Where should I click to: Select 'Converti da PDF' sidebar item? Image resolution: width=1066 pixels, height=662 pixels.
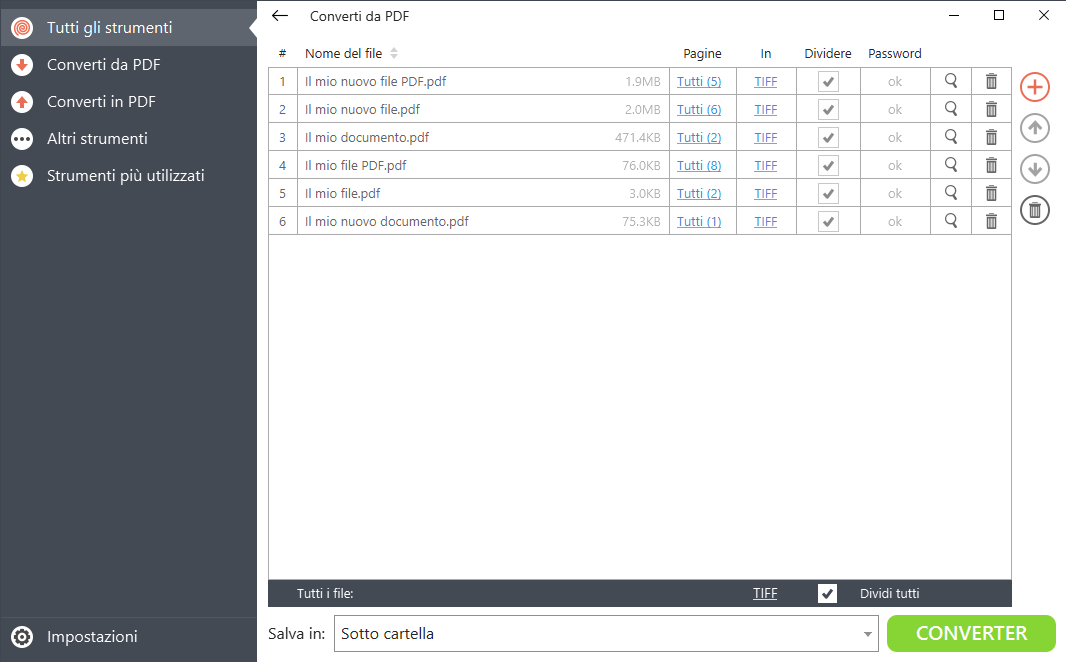coord(128,65)
